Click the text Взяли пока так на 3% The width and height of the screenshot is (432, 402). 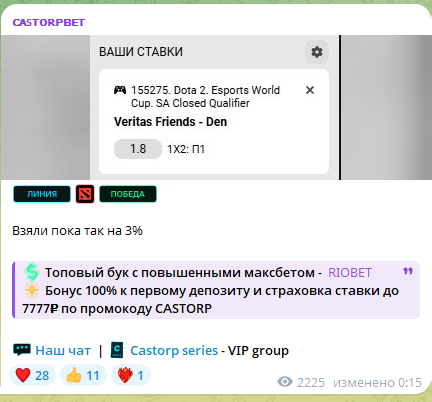click(x=77, y=231)
